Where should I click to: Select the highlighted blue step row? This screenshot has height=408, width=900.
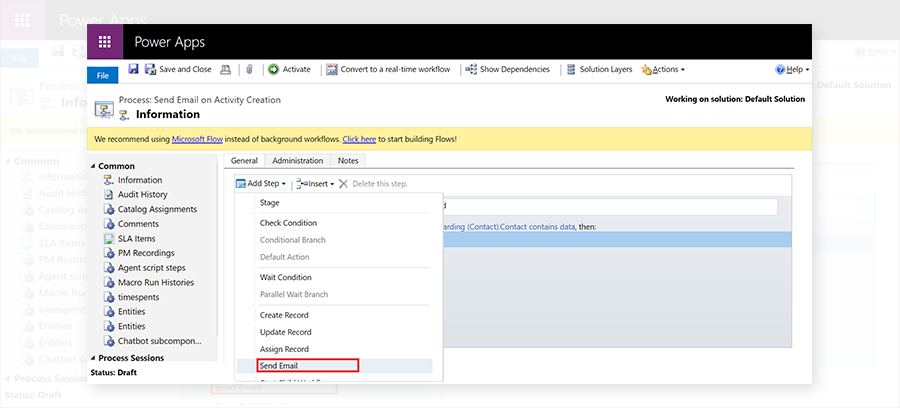coord(616,240)
